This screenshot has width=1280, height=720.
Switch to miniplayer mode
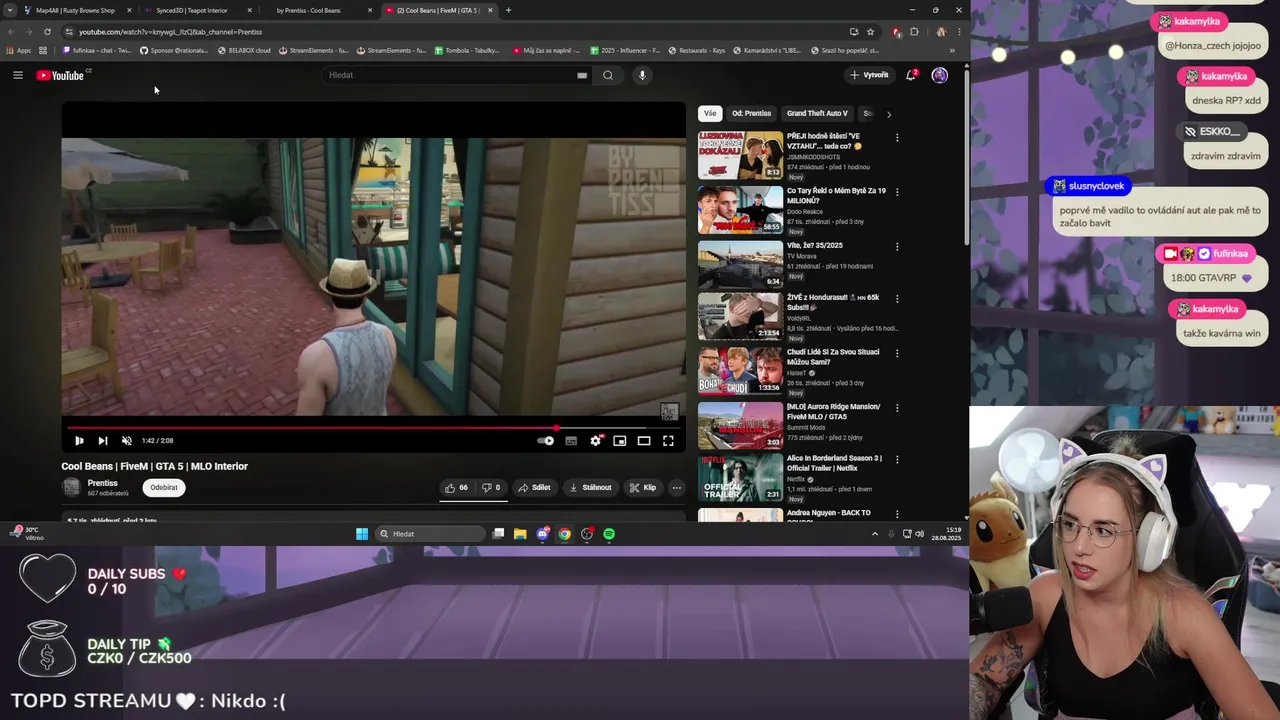point(620,440)
